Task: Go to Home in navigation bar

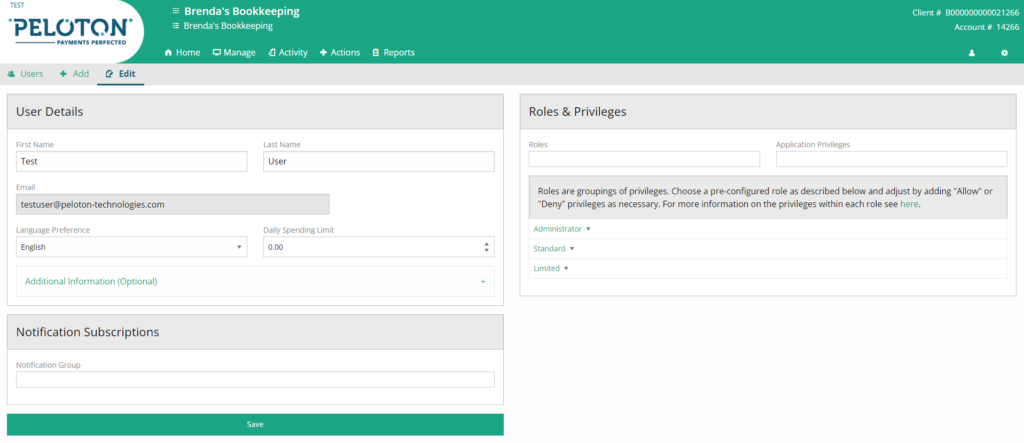Action: coord(182,53)
